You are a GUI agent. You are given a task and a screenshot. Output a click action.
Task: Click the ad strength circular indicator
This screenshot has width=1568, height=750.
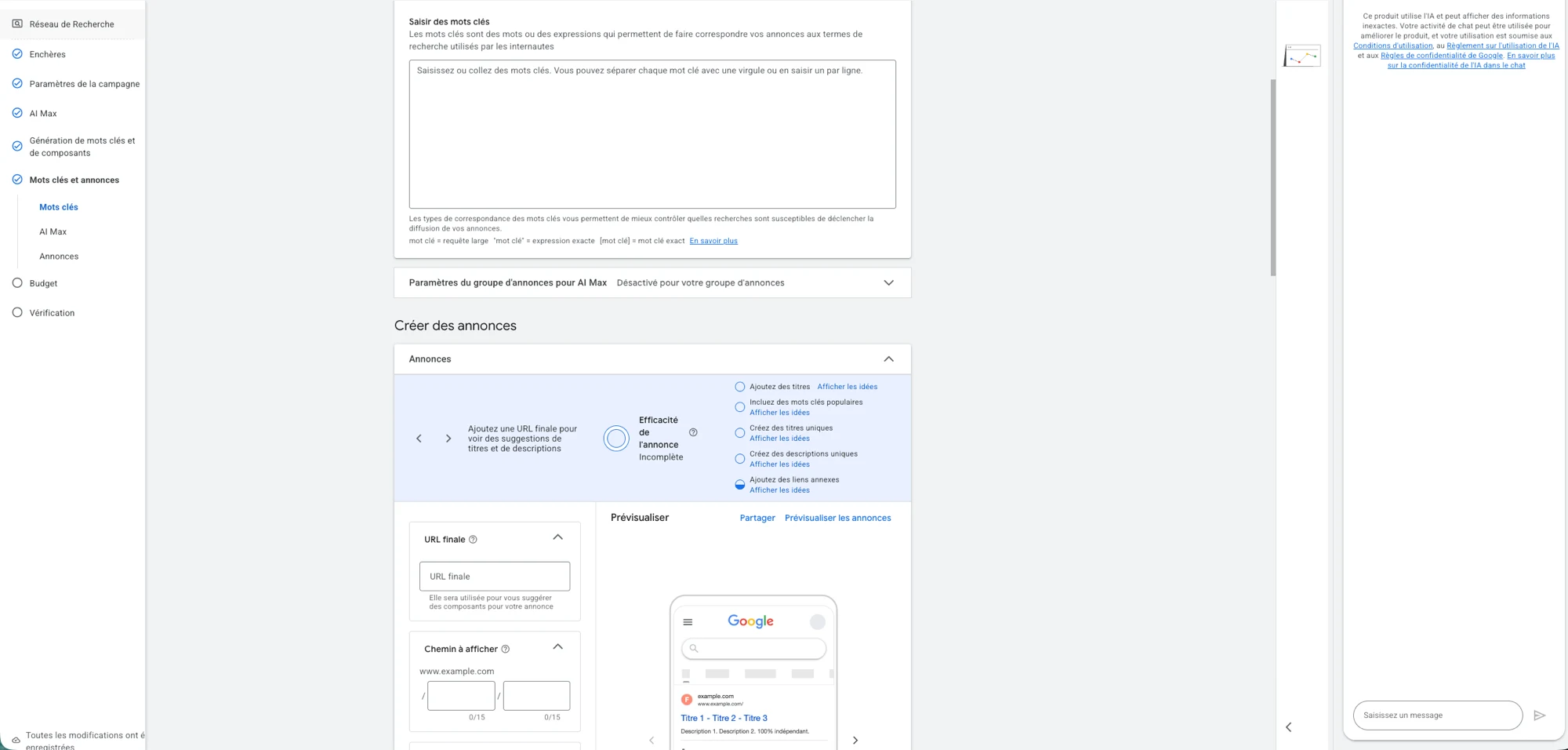(x=616, y=439)
